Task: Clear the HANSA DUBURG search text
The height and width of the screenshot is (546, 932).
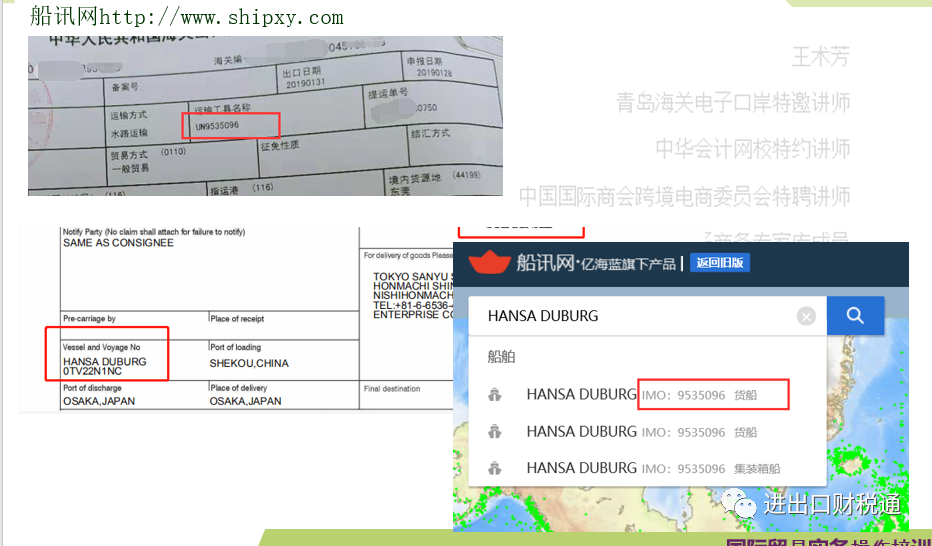Action: tap(806, 317)
